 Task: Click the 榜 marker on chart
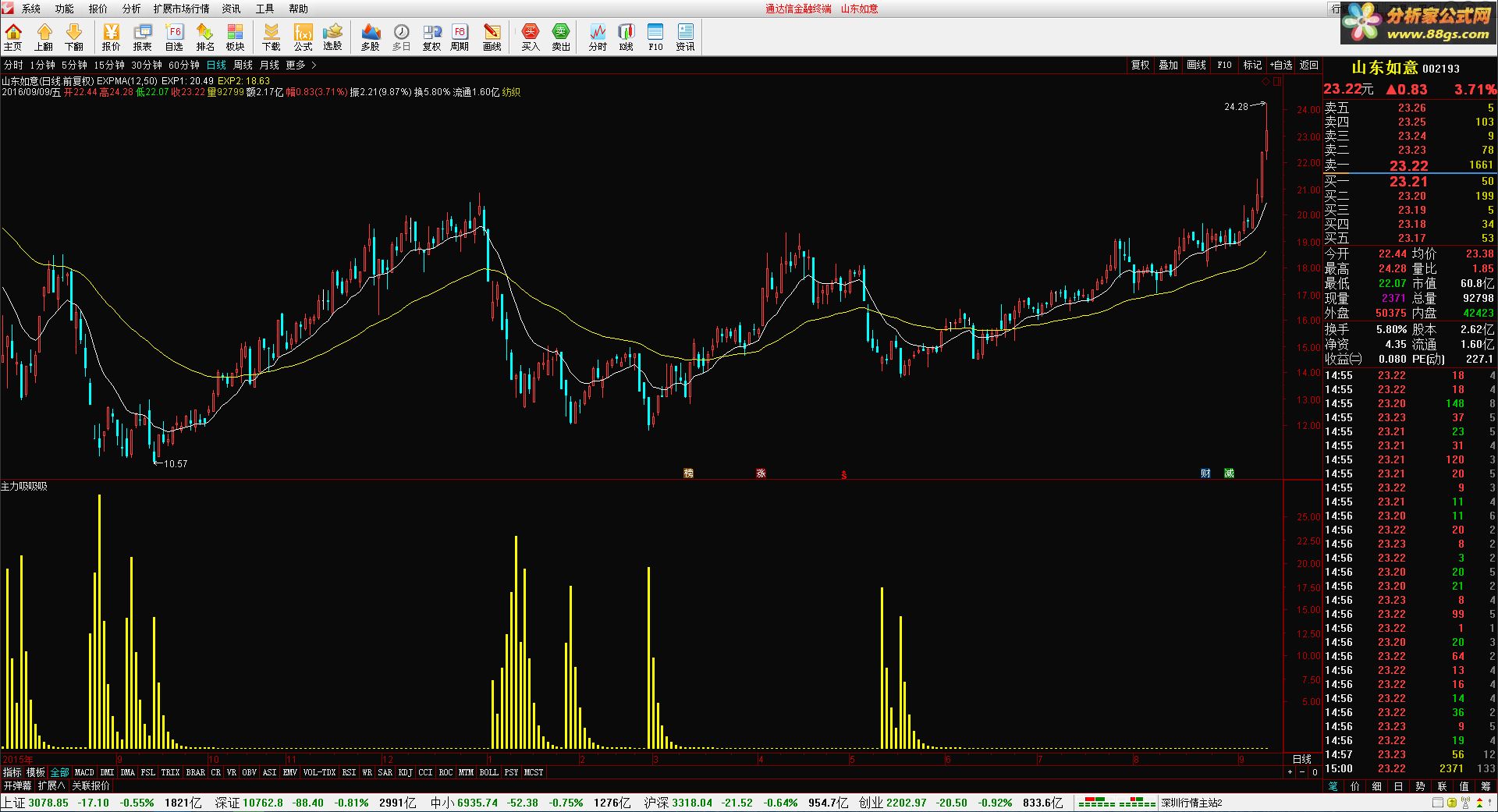click(x=688, y=473)
